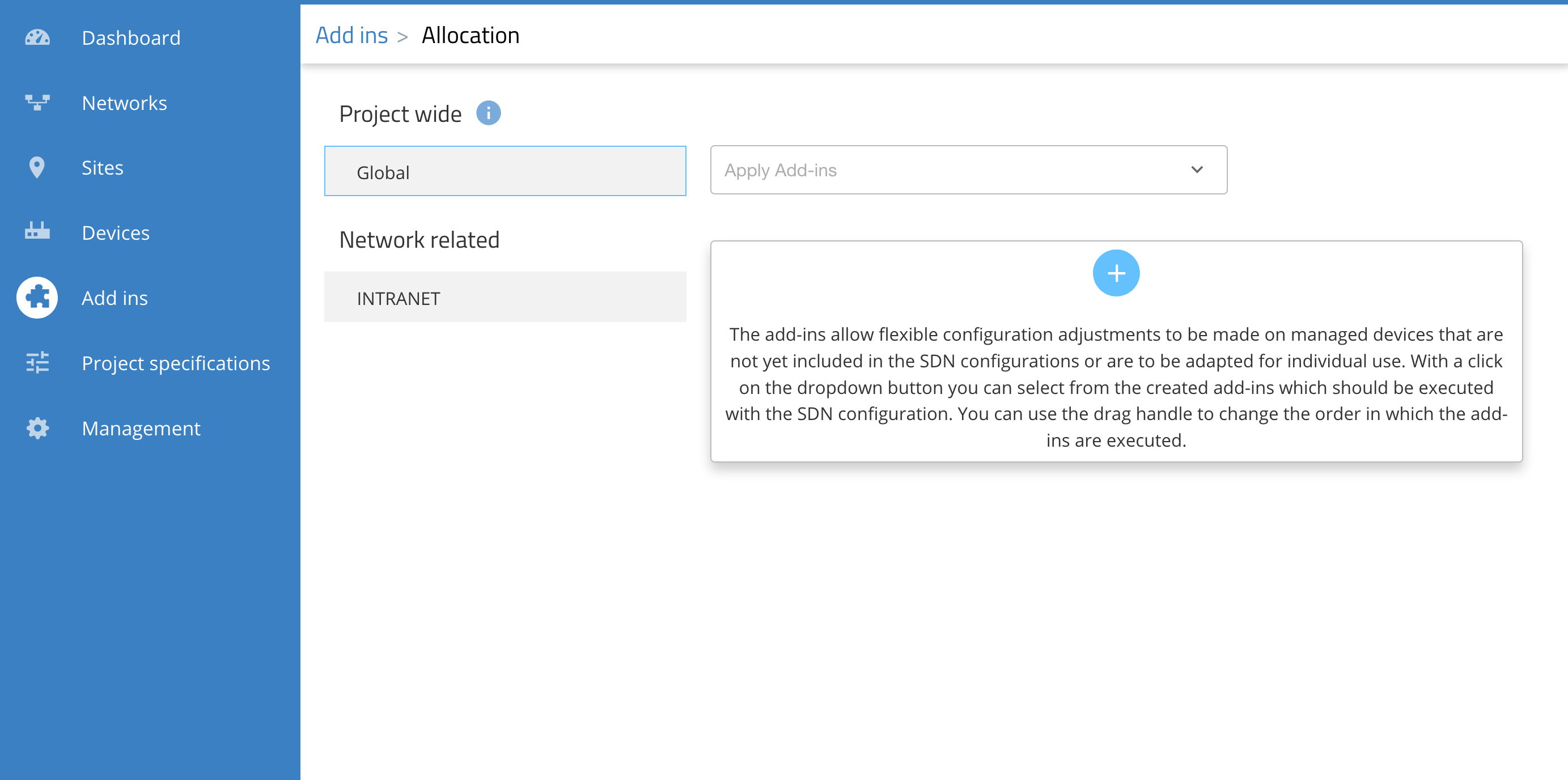The width and height of the screenshot is (1568, 780).
Task: Click the Project wide info icon
Action: (488, 113)
